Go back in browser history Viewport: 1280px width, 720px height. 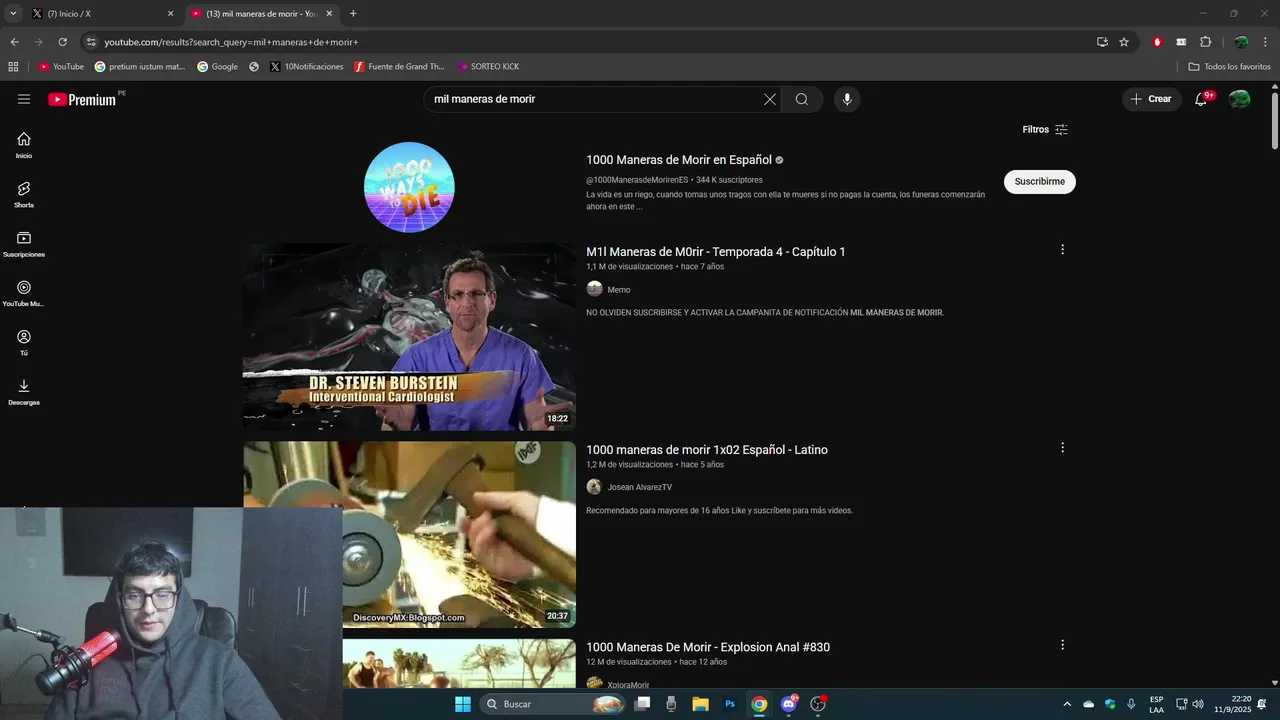click(x=14, y=42)
